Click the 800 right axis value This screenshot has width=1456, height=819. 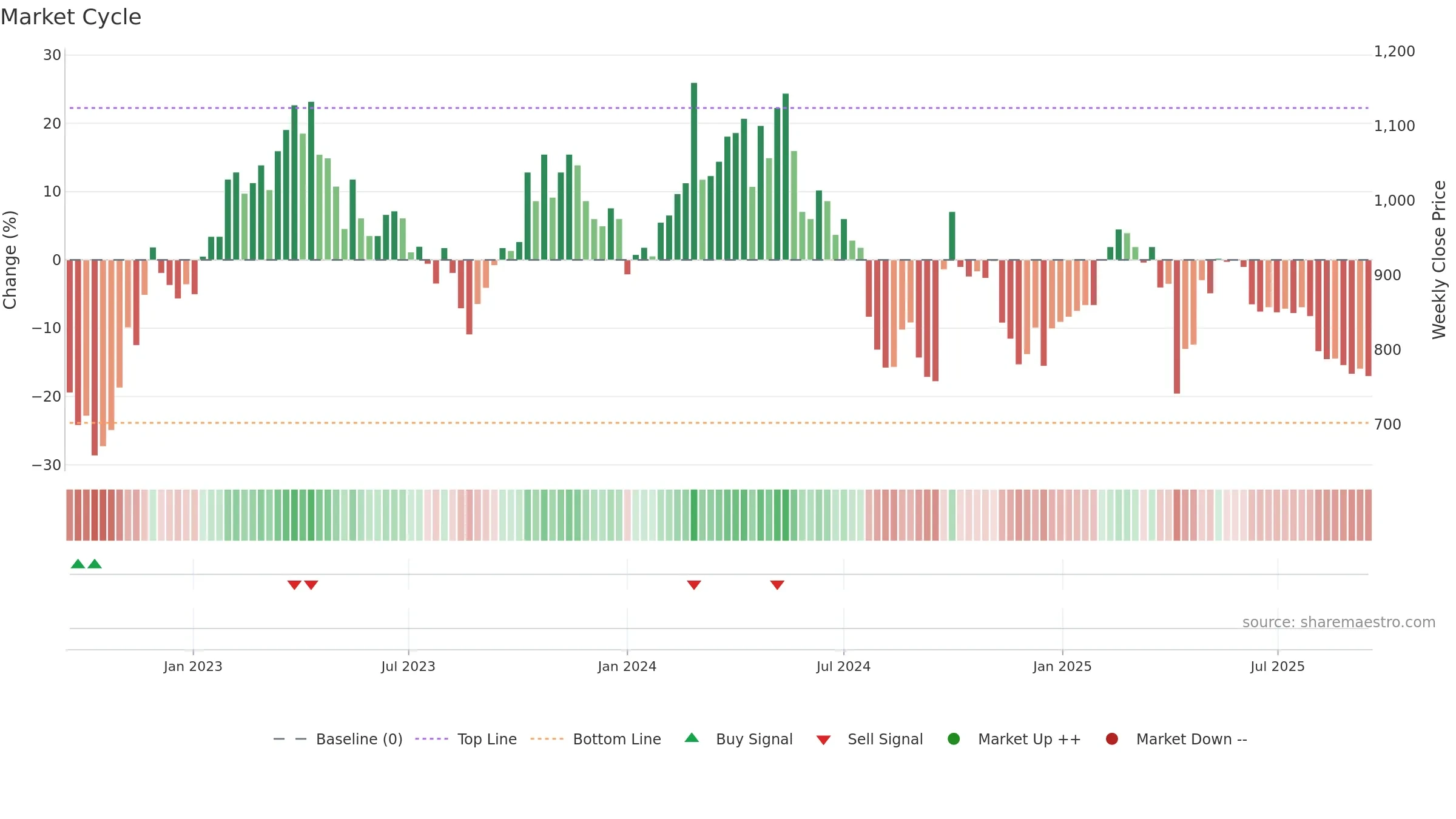[x=1388, y=350]
